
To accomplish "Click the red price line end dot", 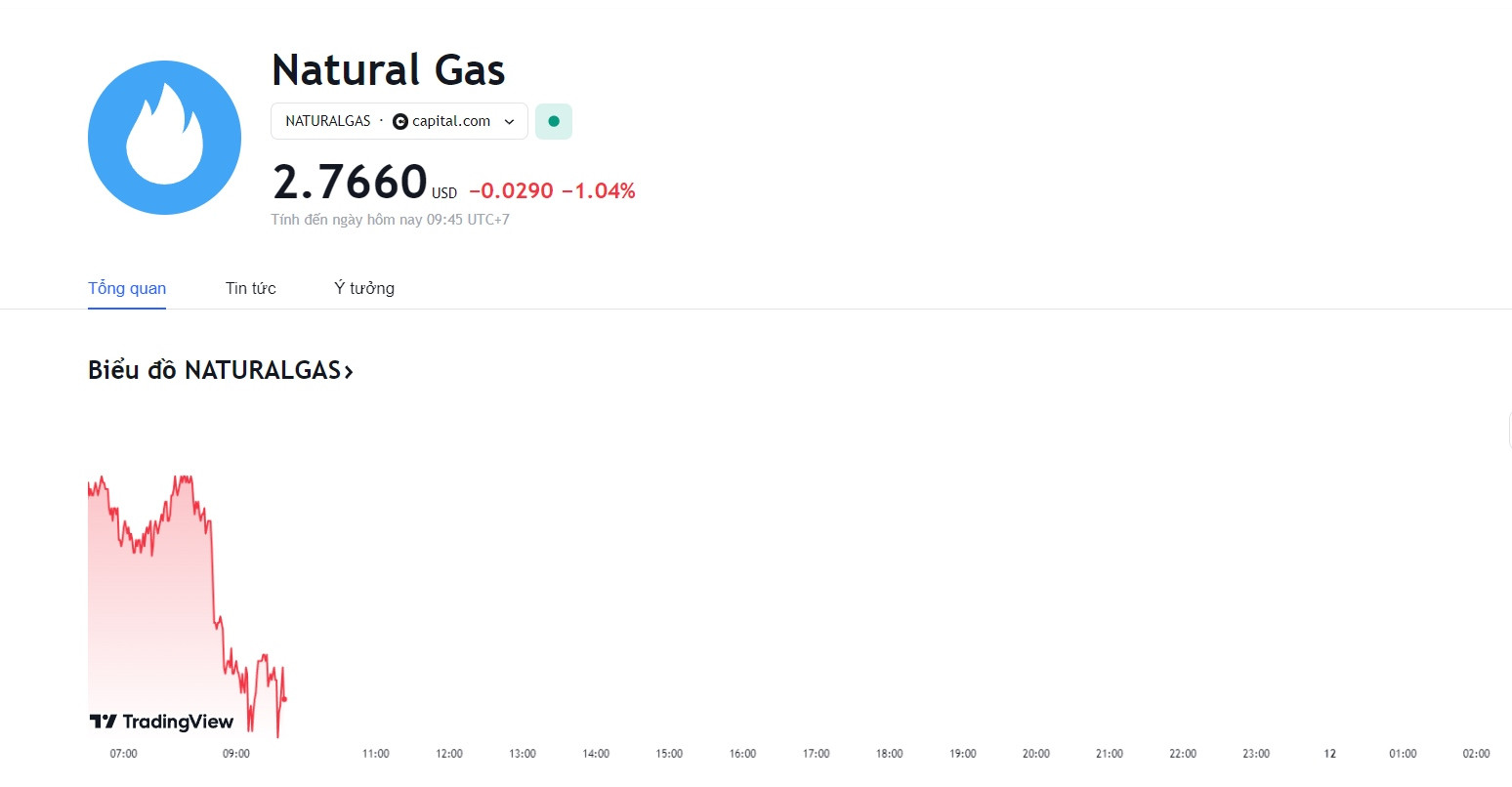I will click(x=284, y=699).
